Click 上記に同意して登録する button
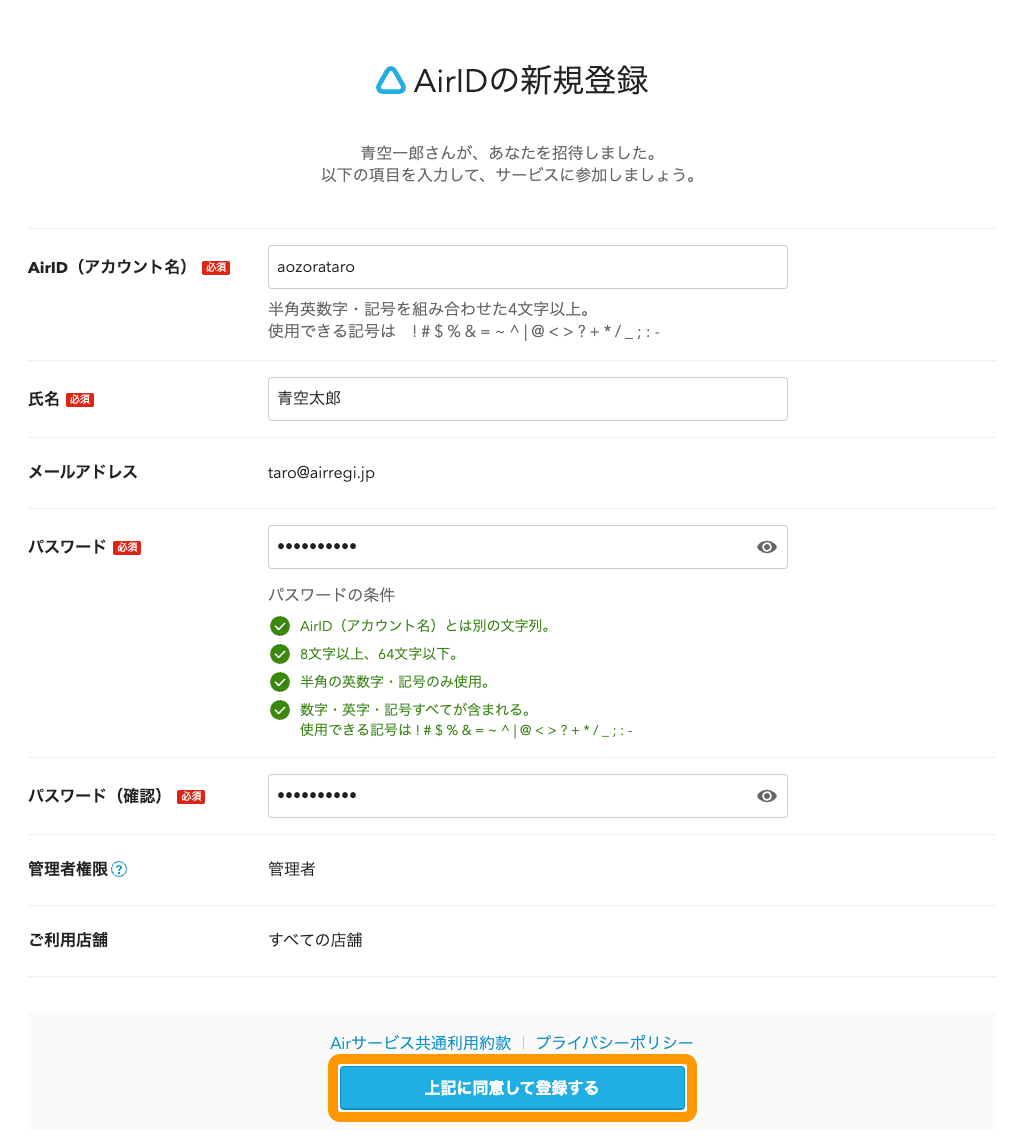1024x1144 pixels. point(512,1088)
